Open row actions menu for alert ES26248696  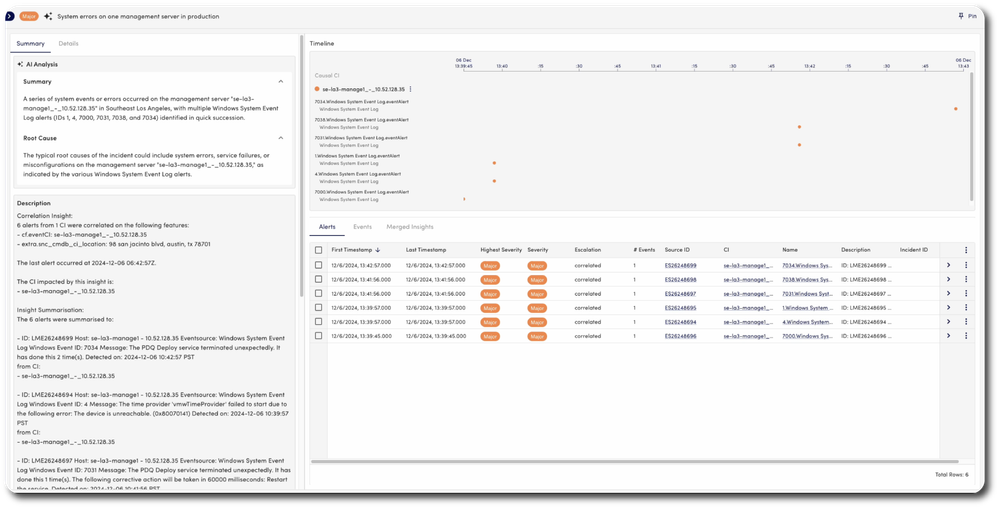pos(966,336)
